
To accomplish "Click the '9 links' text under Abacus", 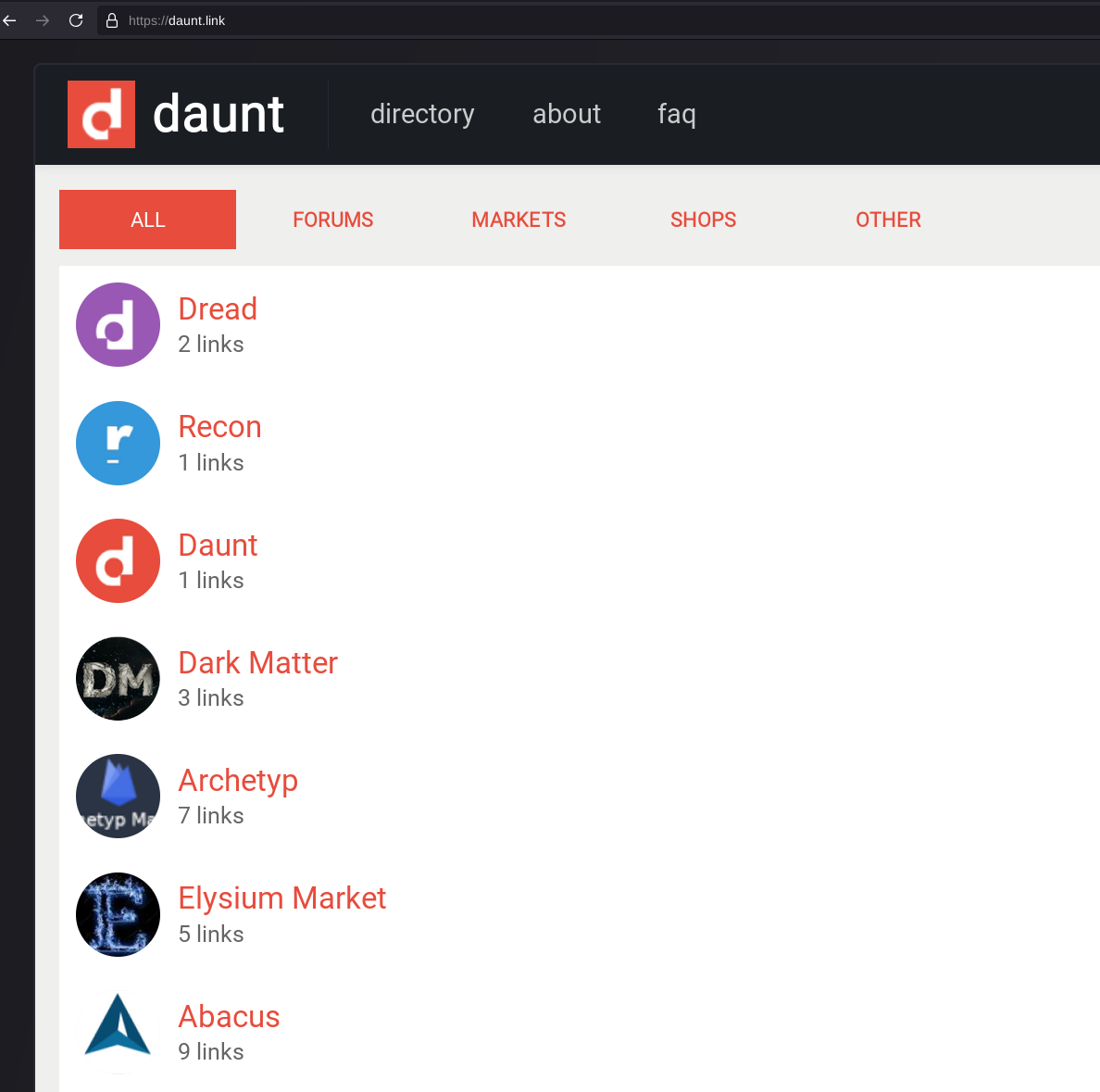I will (211, 1052).
